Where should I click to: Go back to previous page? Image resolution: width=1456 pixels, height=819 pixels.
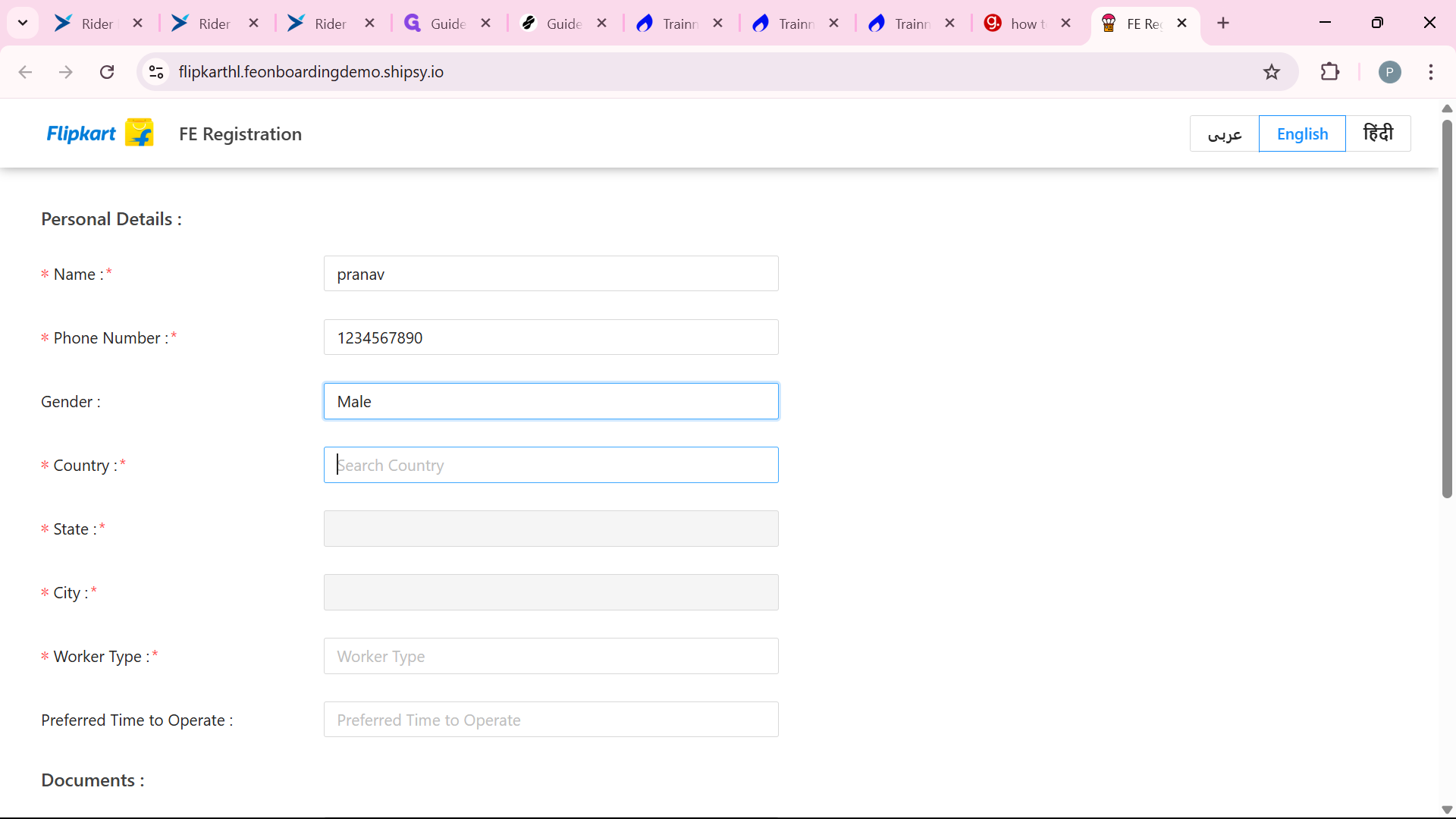(x=25, y=72)
